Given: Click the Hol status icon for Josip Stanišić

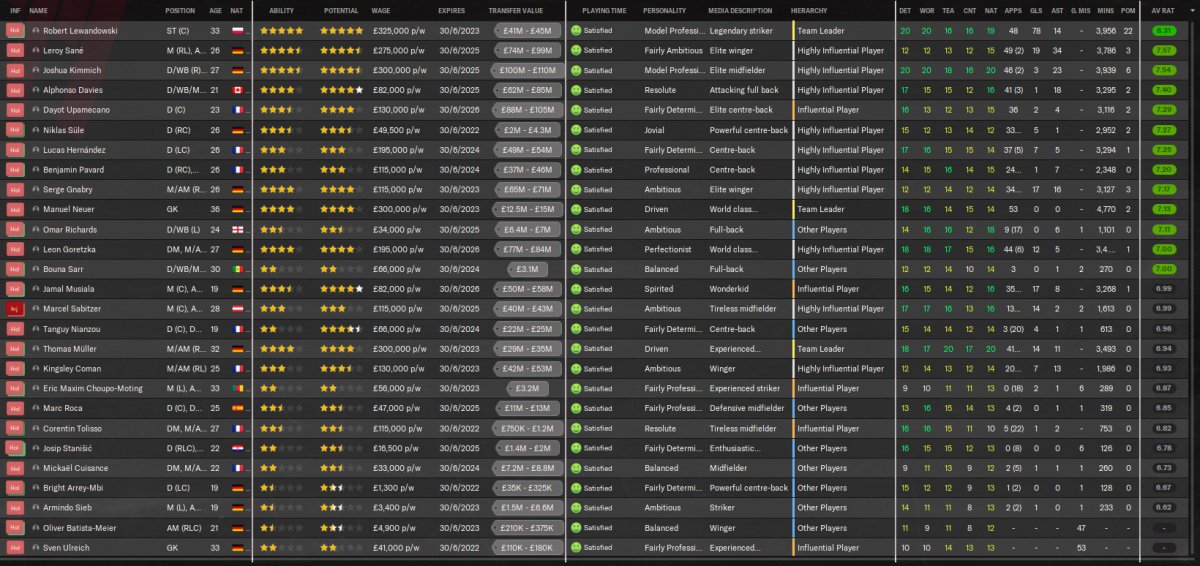Looking at the screenshot, I should [x=14, y=448].
